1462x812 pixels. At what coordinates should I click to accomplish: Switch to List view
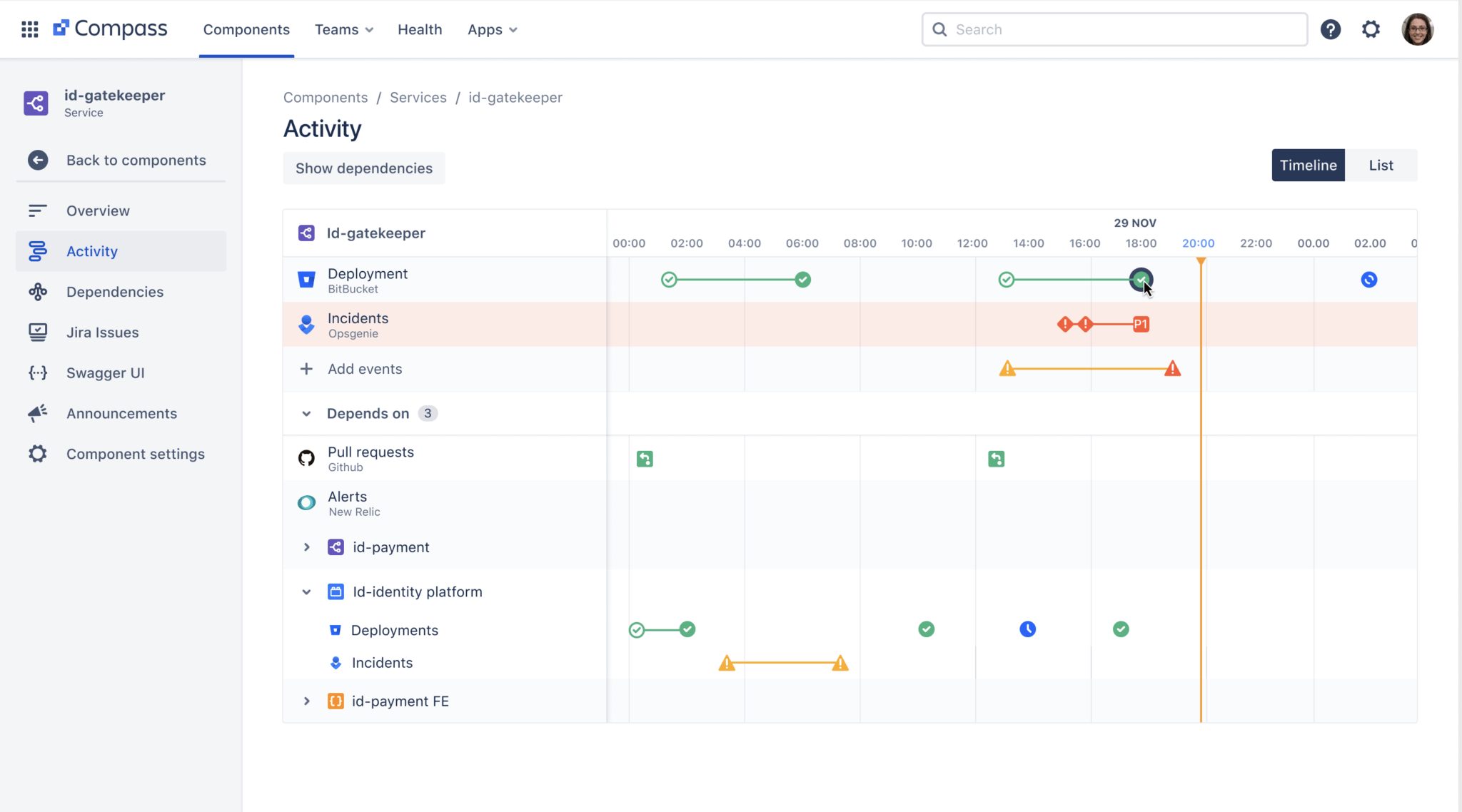[1381, 166]
